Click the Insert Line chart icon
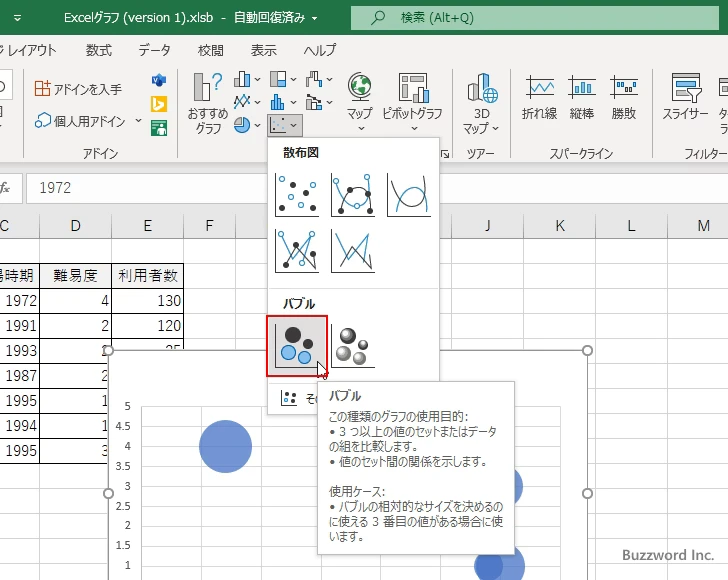 pos(241,102)
